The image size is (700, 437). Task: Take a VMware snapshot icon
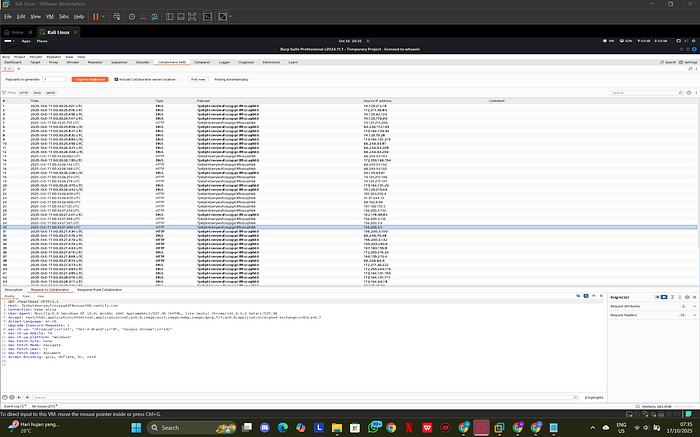(x=132, y=17)
